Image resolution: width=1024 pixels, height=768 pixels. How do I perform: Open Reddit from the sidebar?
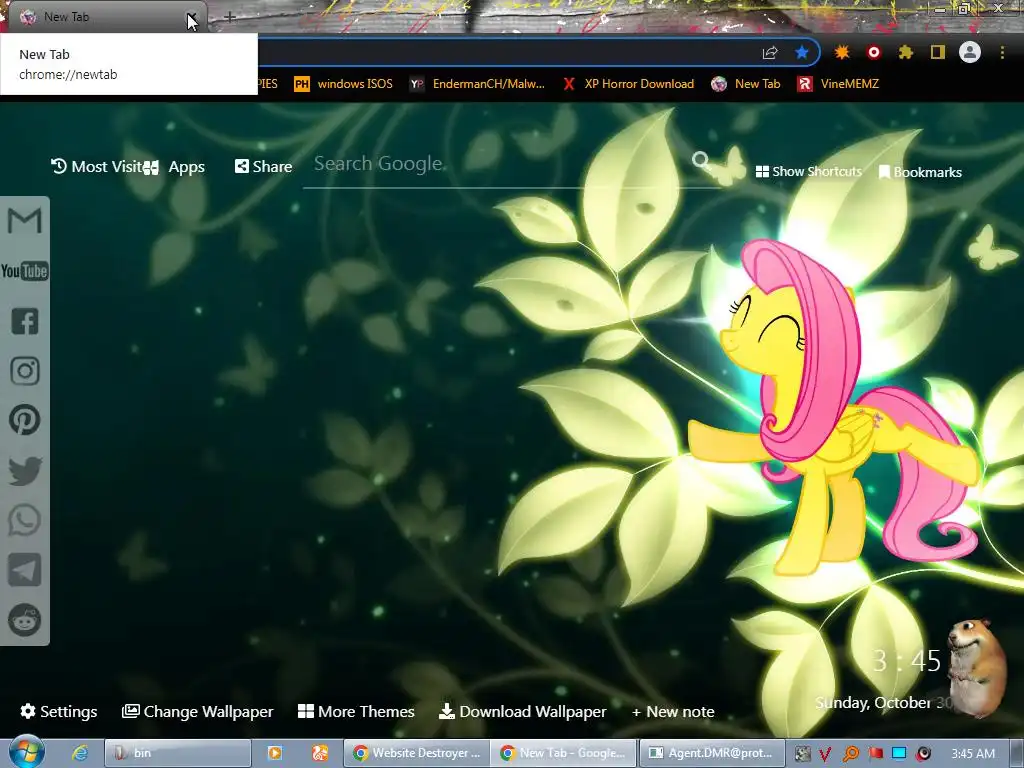tap(25, 620)
